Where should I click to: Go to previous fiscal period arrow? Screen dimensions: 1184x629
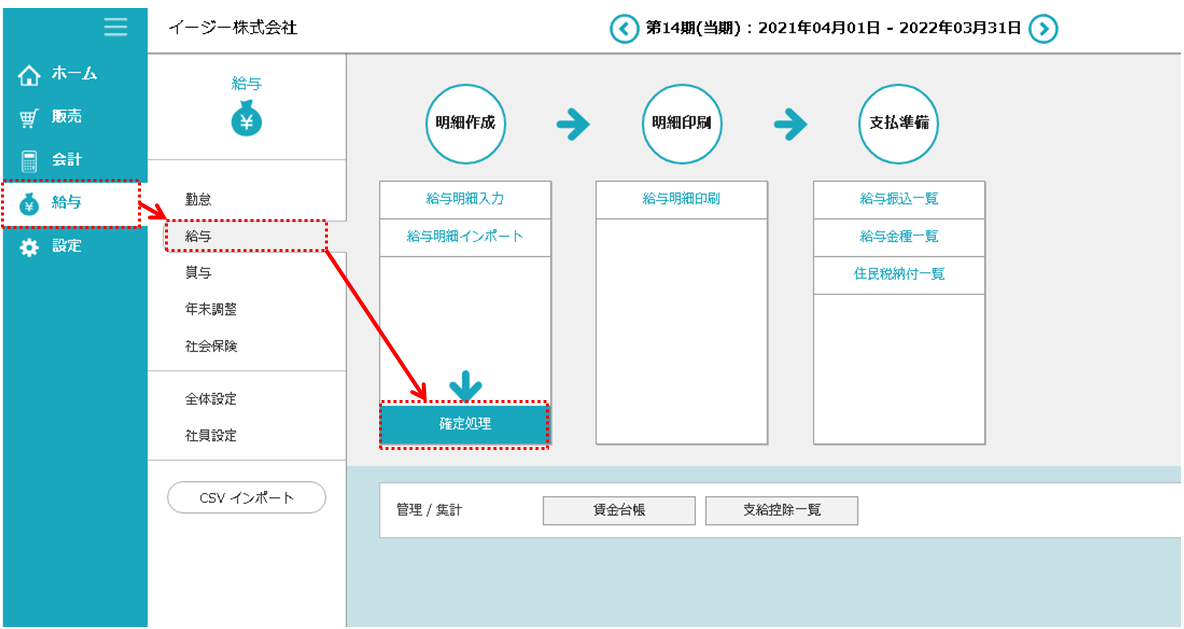624,28
